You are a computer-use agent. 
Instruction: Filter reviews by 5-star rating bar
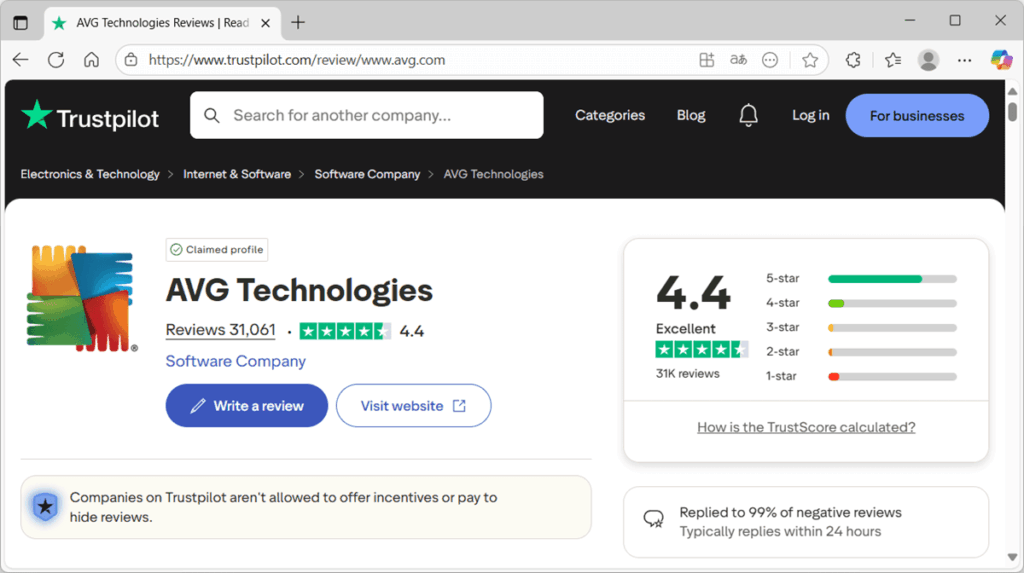point(891,279)
